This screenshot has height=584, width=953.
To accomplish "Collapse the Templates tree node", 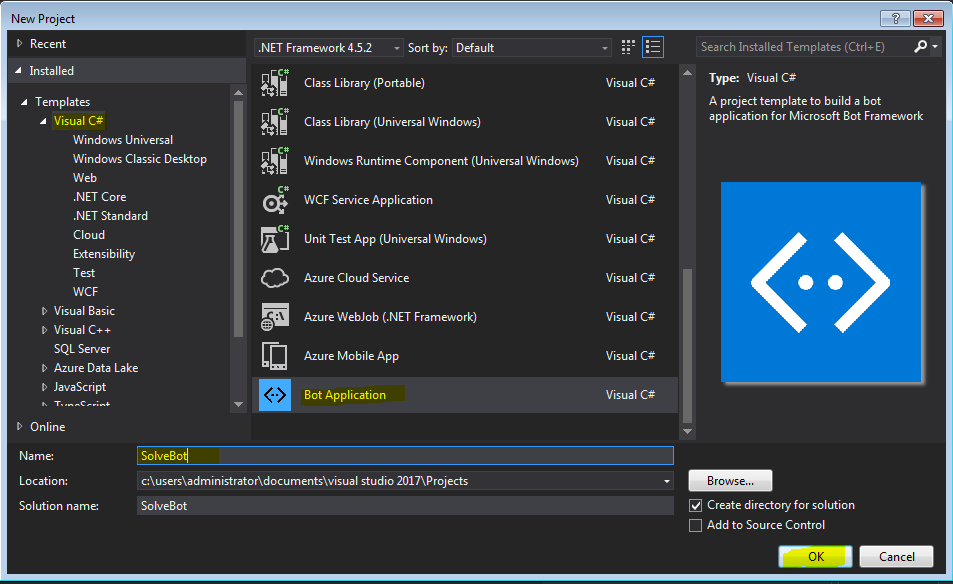I will (x=24, y=102).
